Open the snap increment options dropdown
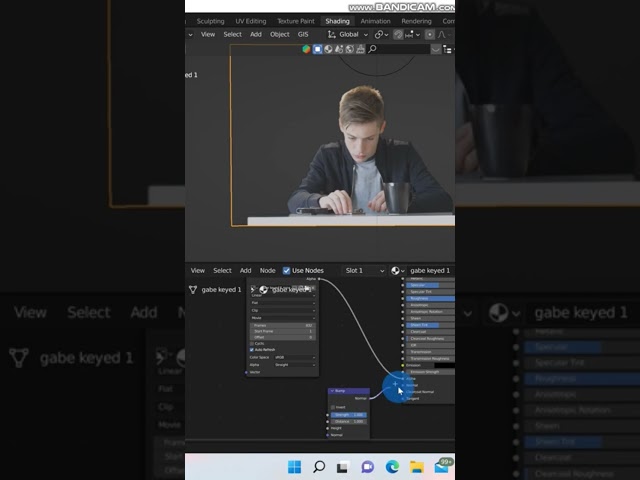 [412, 35]
